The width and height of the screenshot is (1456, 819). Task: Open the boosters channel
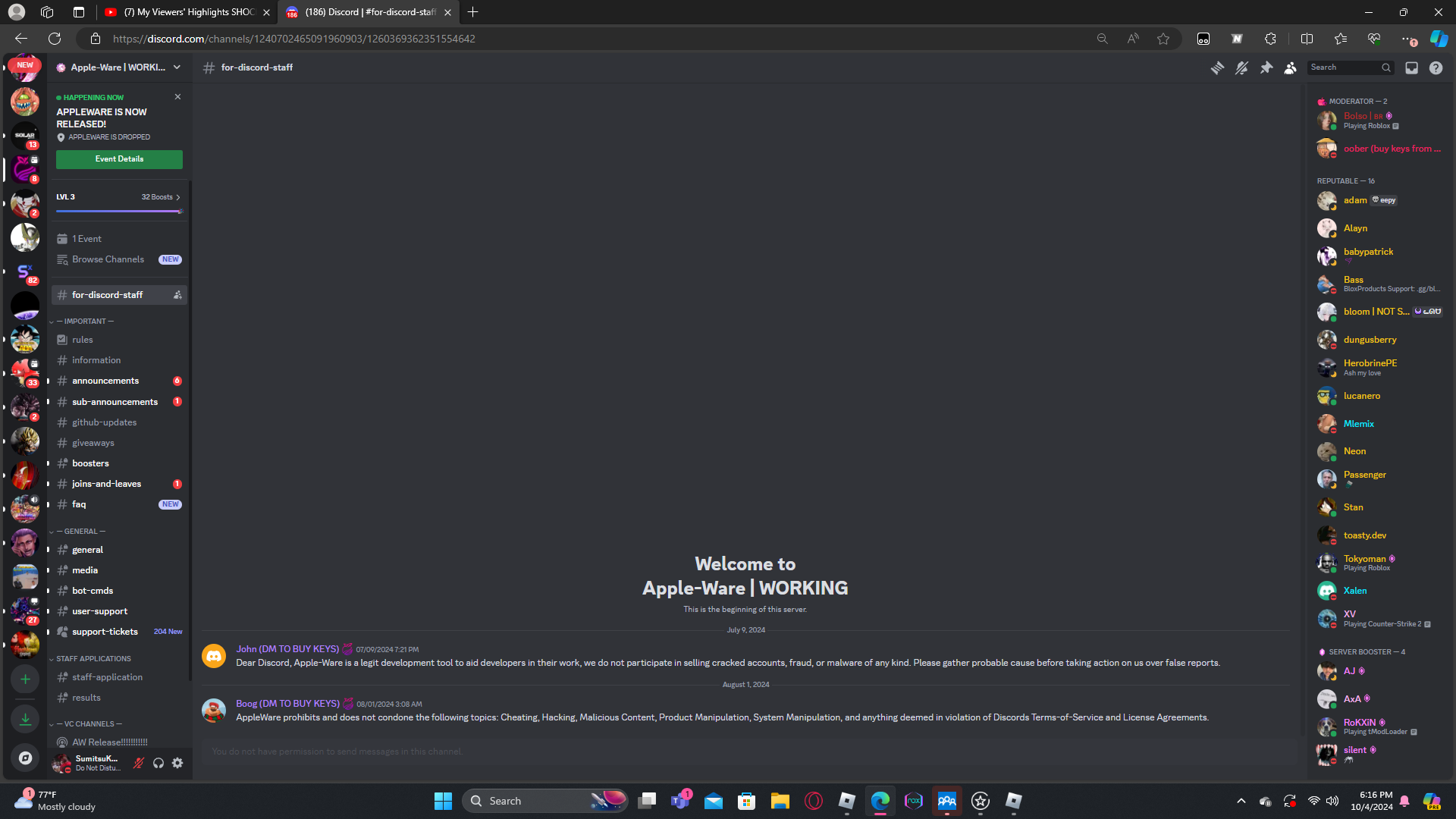[119, 463]
